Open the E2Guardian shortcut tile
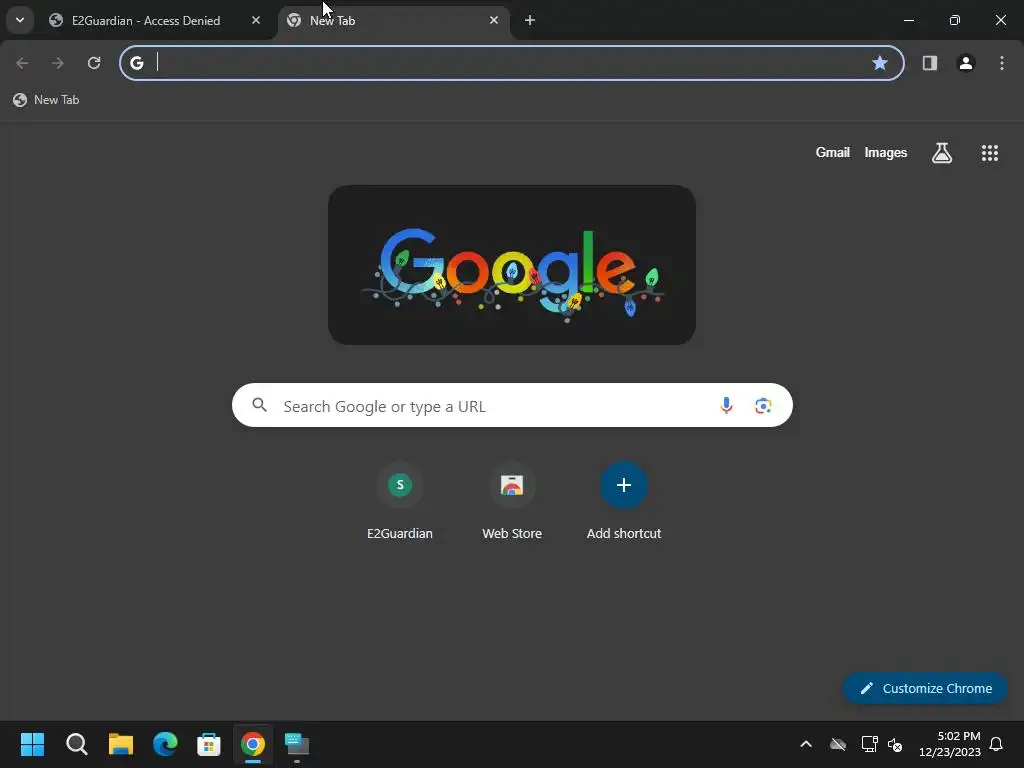The image size is (1024, 768). tap(400, 502)
